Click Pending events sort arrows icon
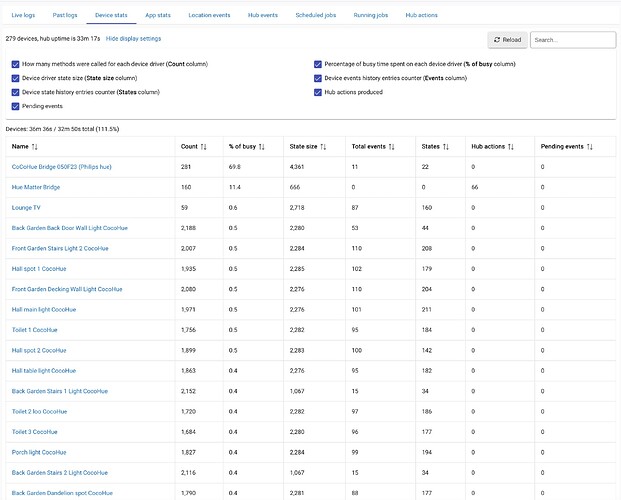This screenshot has height=500, width=621. coord(590,147)
